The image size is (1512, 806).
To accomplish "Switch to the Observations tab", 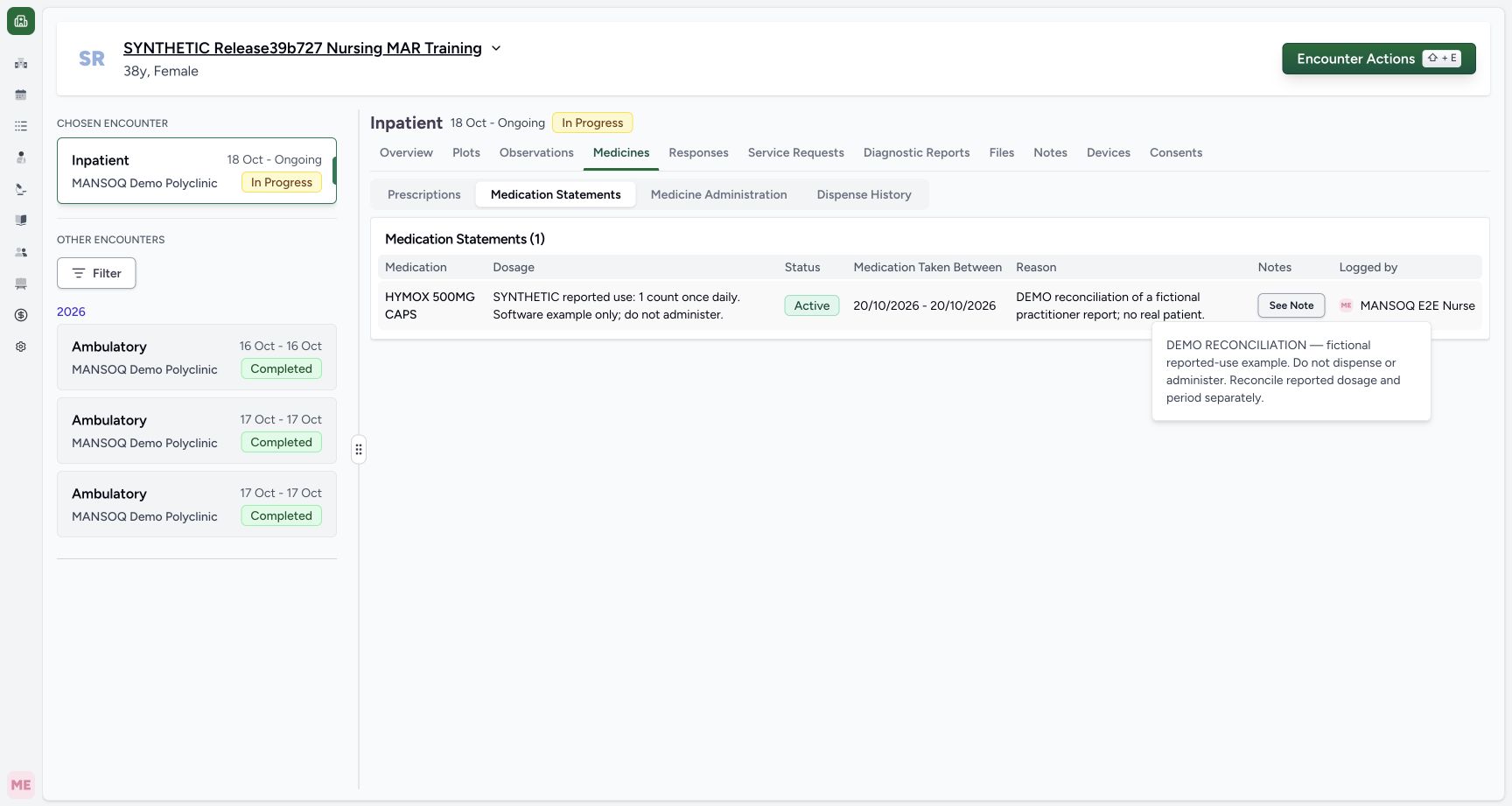I will 536,152.
